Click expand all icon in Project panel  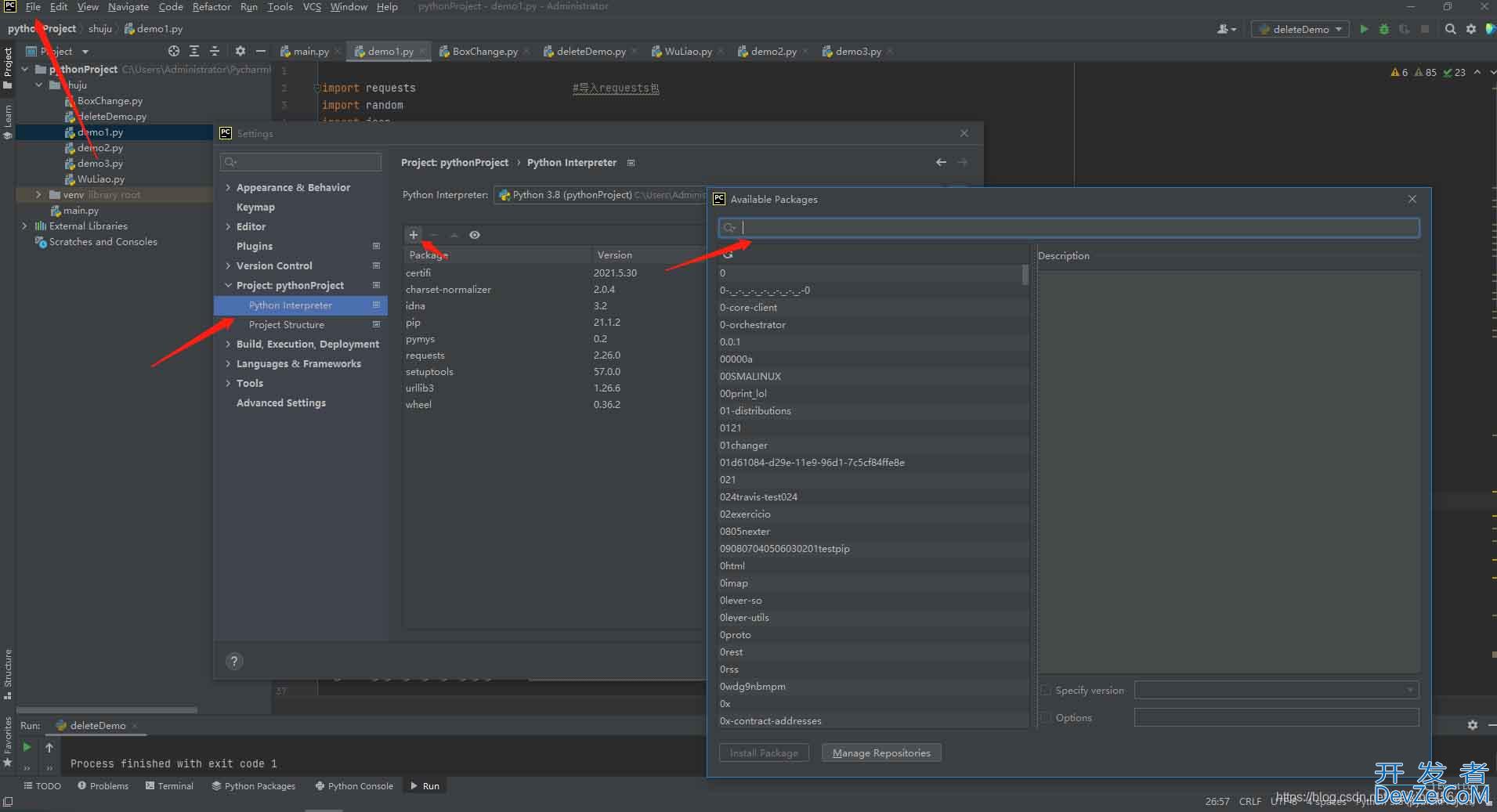point(194,51)
